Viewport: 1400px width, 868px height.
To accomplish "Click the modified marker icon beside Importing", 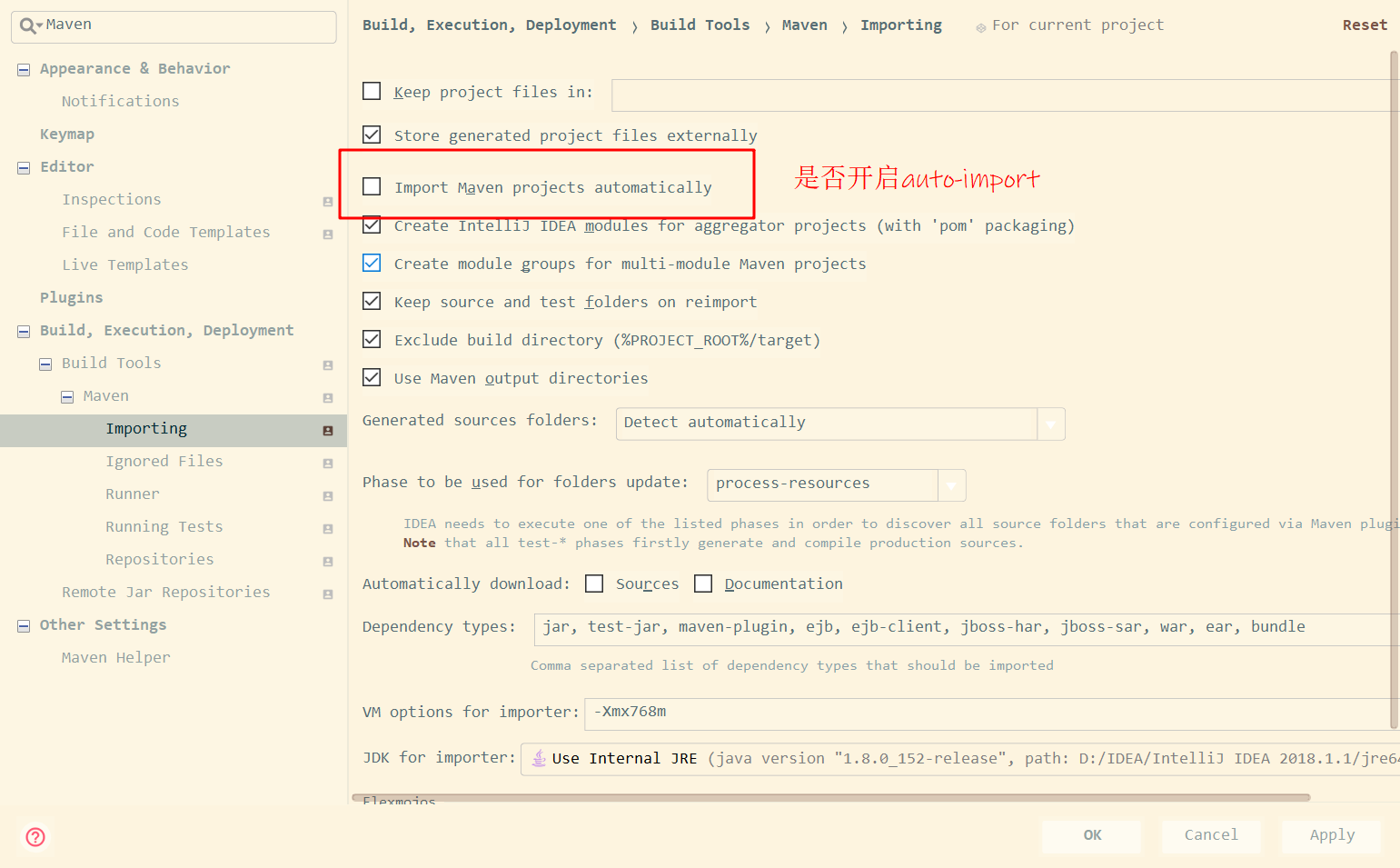I will 327,430.
